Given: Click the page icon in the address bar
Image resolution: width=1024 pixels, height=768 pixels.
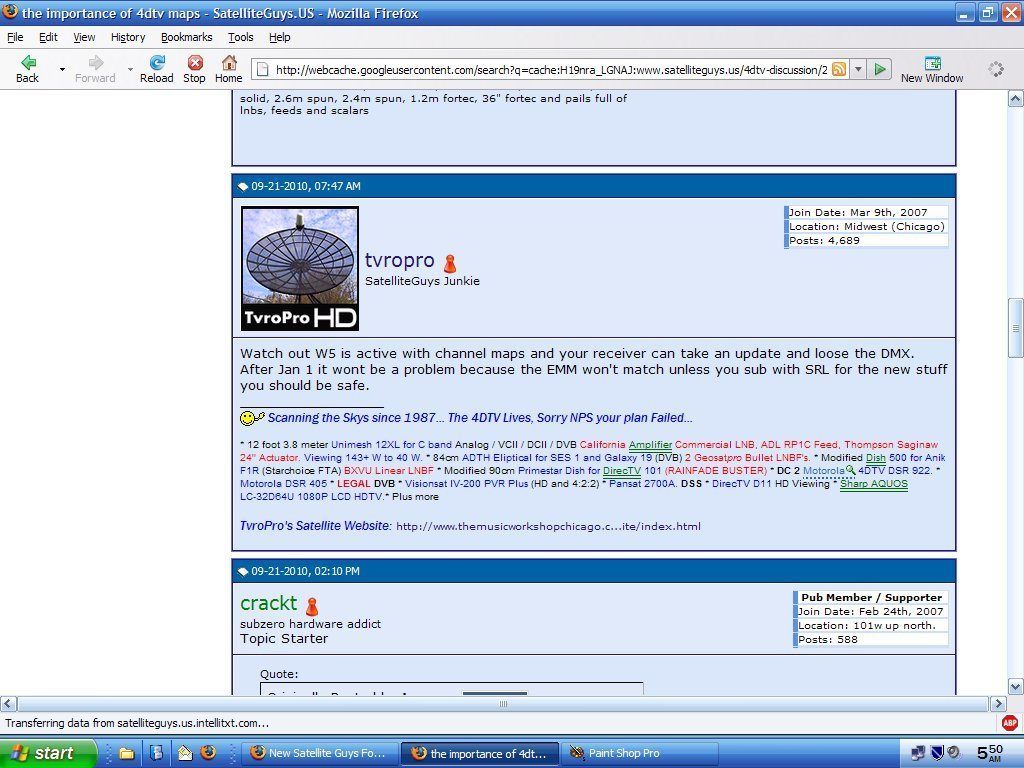Looking at the screenshot, I should coord(261,69).
